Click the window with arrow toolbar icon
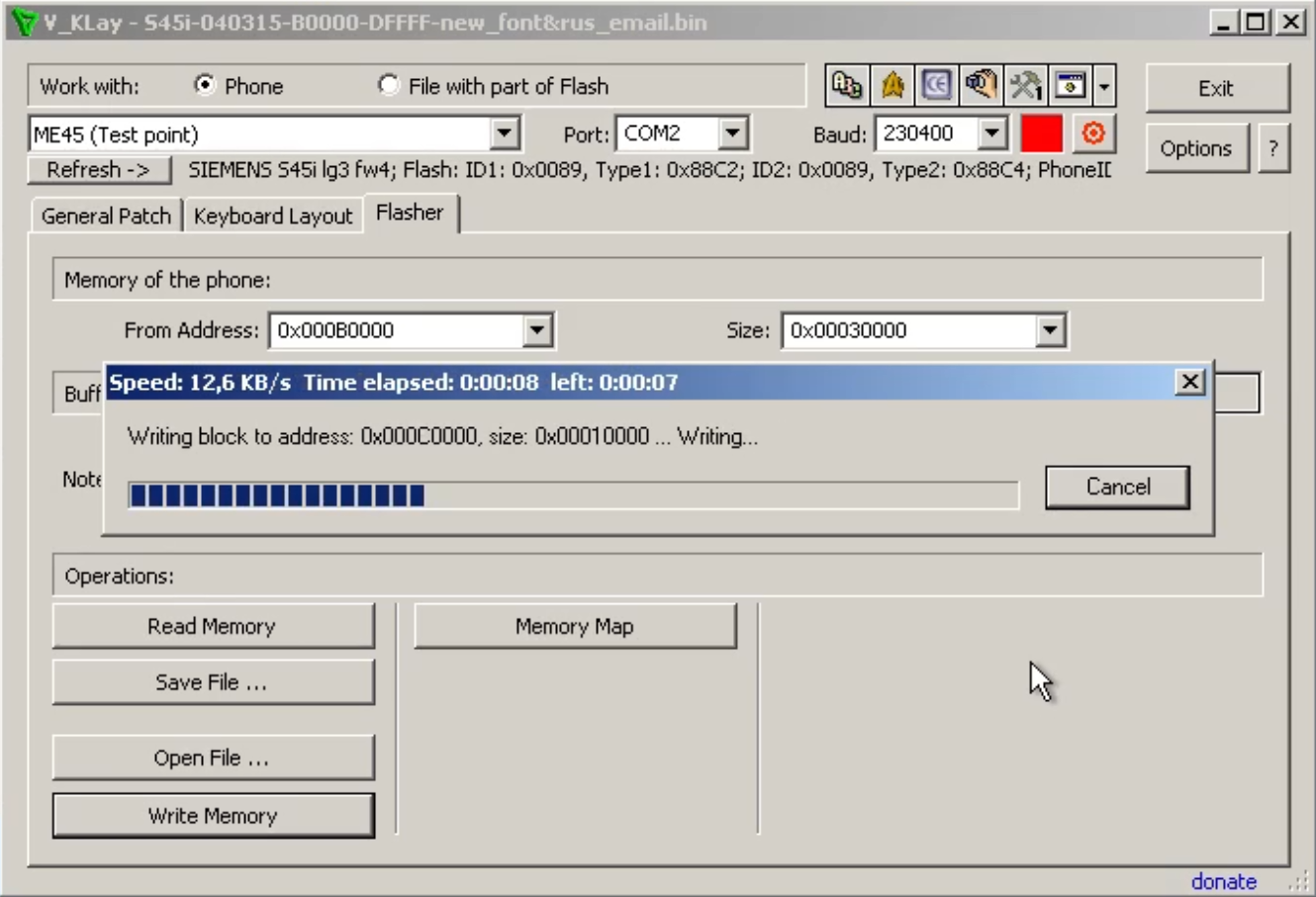1316x897 pixels. coord(1070,86)
